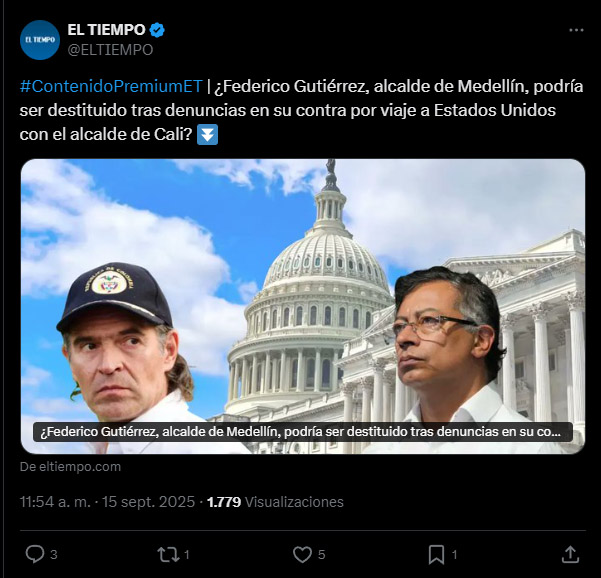Click the article headline caption overlay
Screen dimensions: 601x578
303,432
